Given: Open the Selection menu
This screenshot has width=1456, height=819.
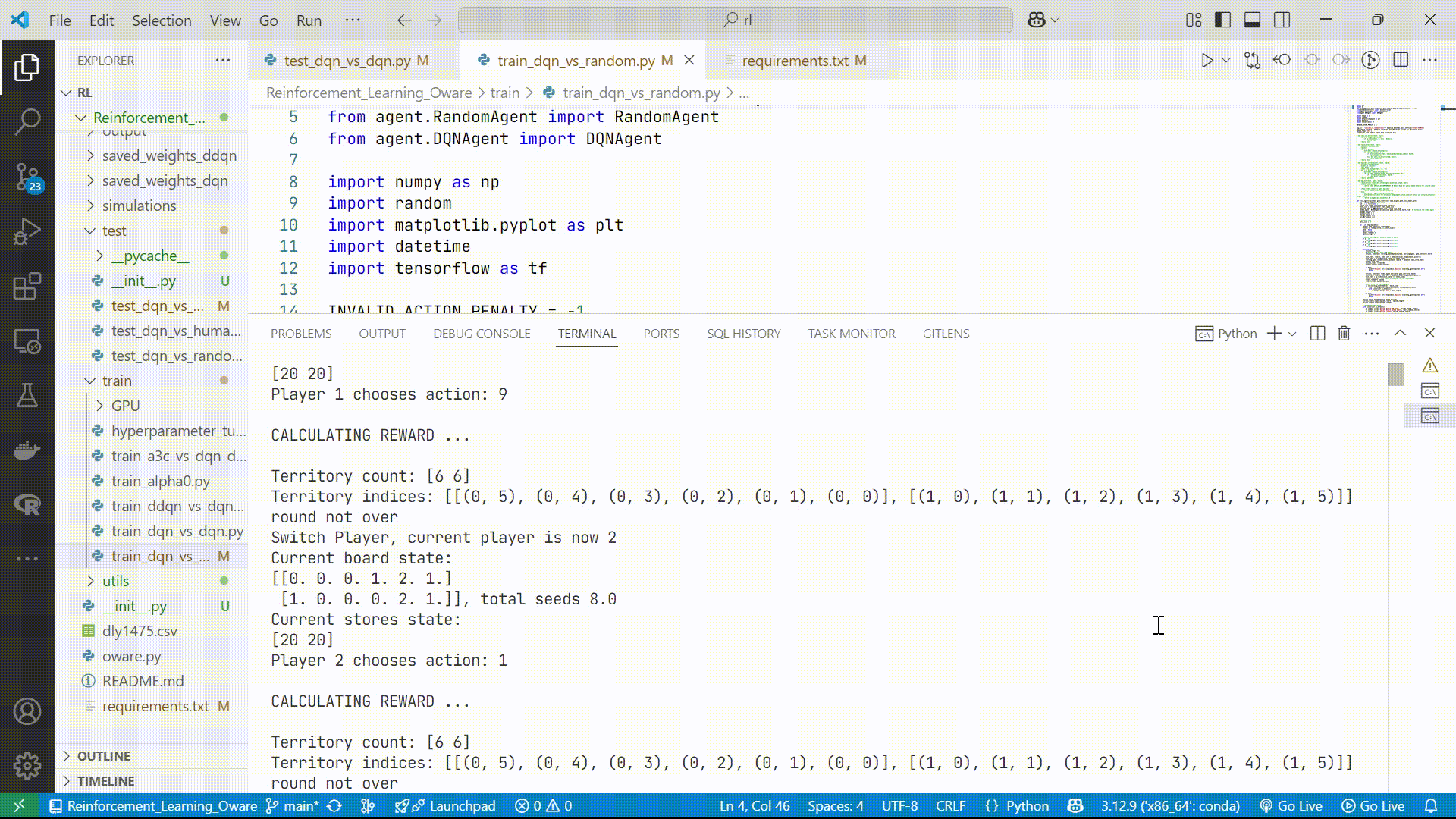Looking at the screenshot, I should click(162, 20).
